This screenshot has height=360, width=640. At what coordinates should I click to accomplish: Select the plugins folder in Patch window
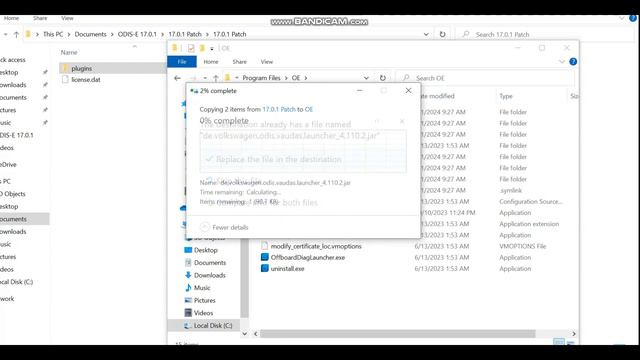click(81, 68)
